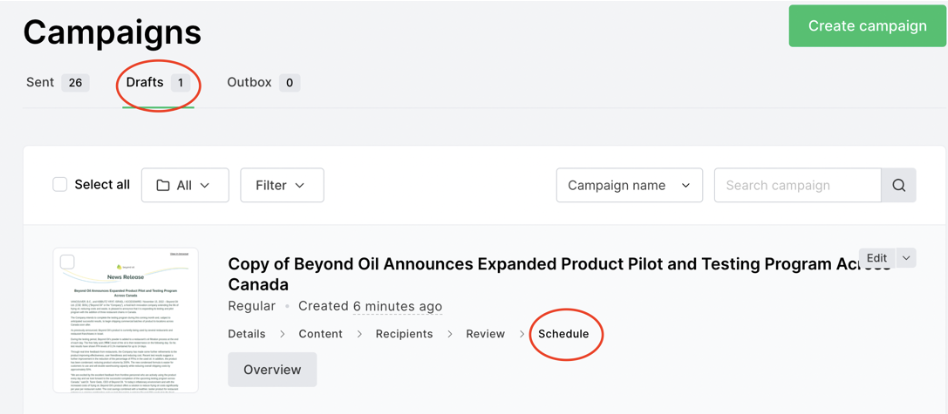Open the Schedule step
Screen dimensions: 948x414
[563, 334]
